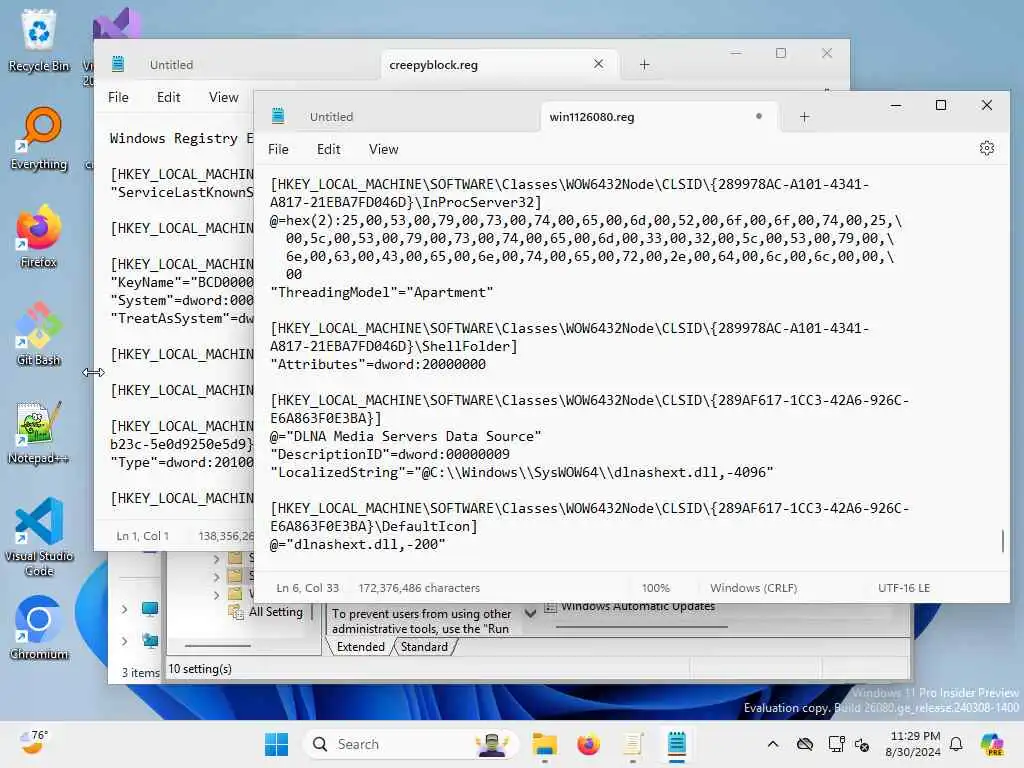The image size is (1024, 768).
Task: Click the Windows Registry header line in back window
Action: (182, 138)
